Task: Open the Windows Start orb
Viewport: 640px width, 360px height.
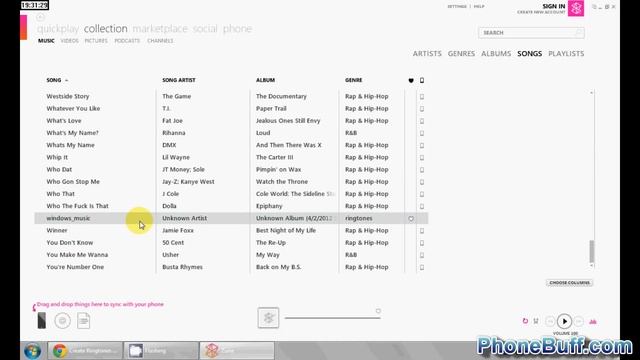Action: [32, 351]
